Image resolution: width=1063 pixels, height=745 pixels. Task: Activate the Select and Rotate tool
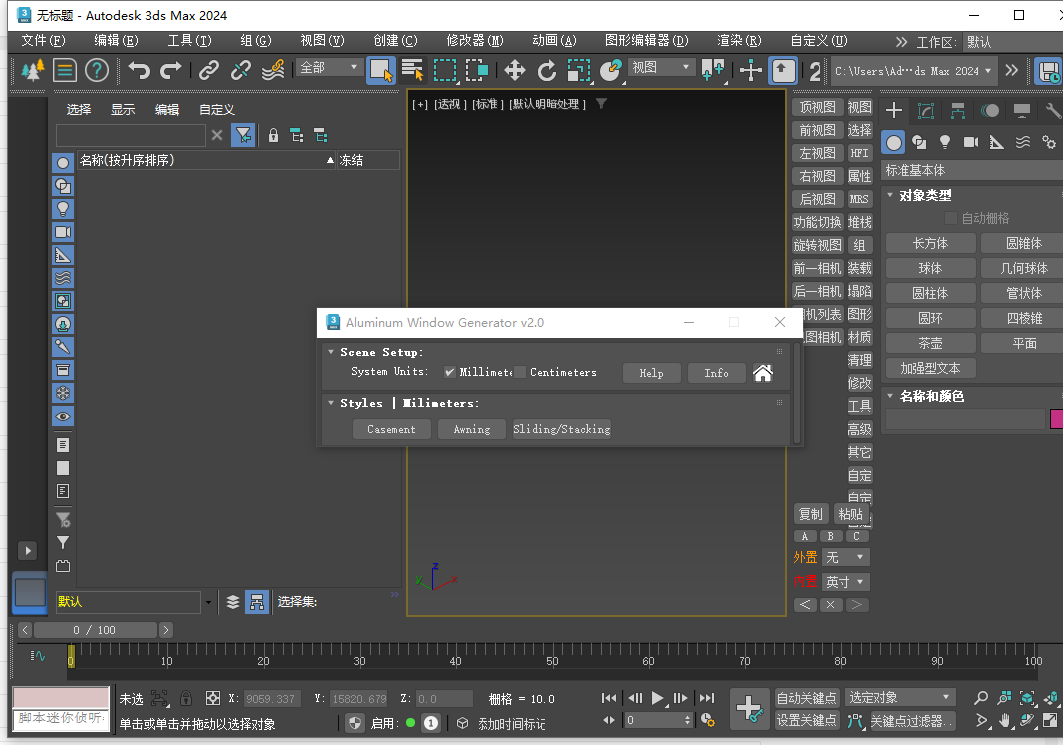click(x=547, y=70)
